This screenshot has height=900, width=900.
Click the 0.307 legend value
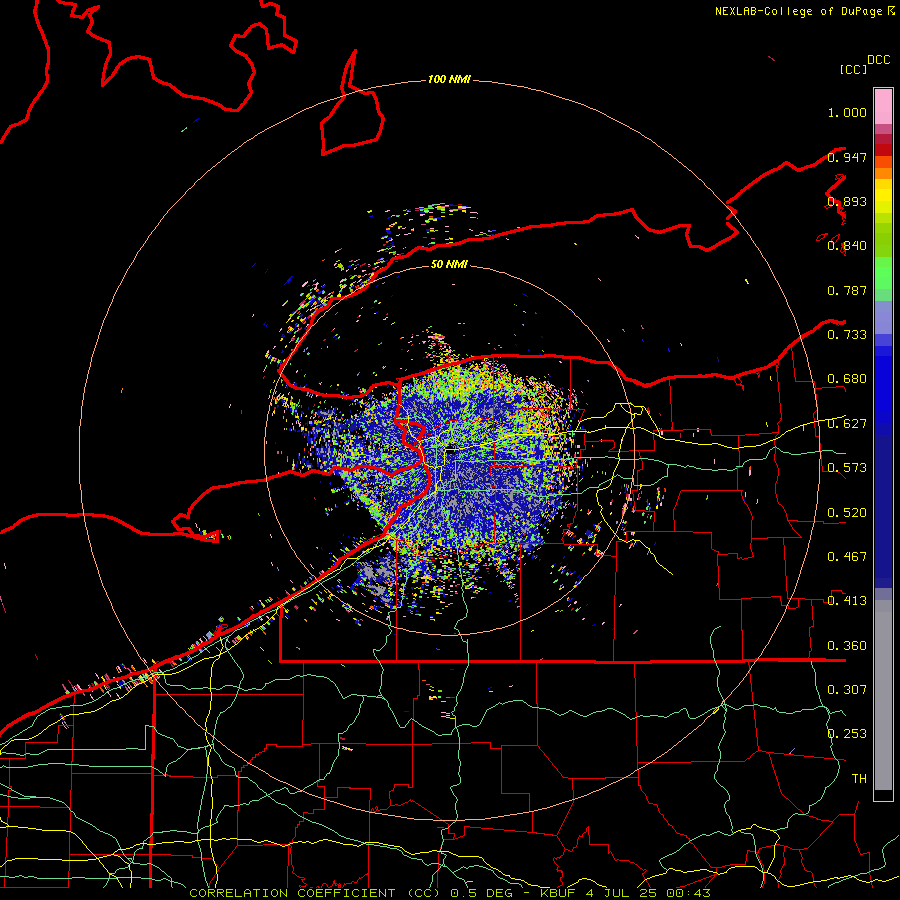(847, 690)
